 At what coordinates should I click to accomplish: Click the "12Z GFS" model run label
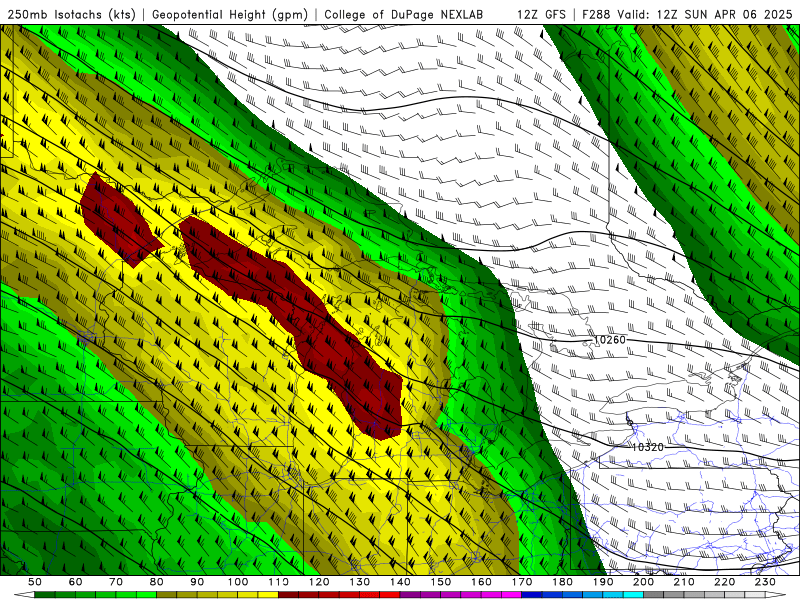[x=541, y=15]
